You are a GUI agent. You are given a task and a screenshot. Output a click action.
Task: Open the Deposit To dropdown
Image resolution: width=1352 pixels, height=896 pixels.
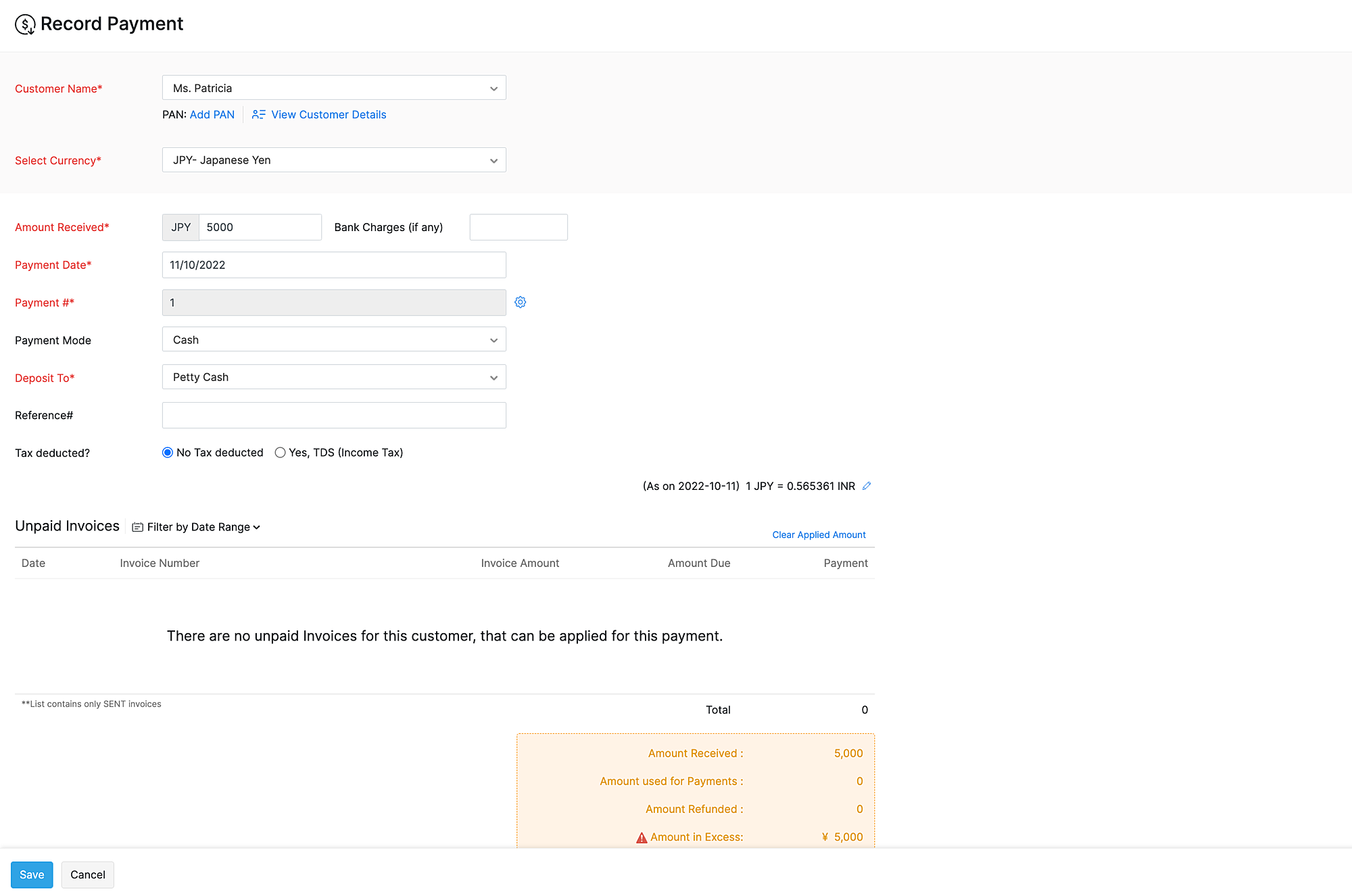(x=334, y=377)
